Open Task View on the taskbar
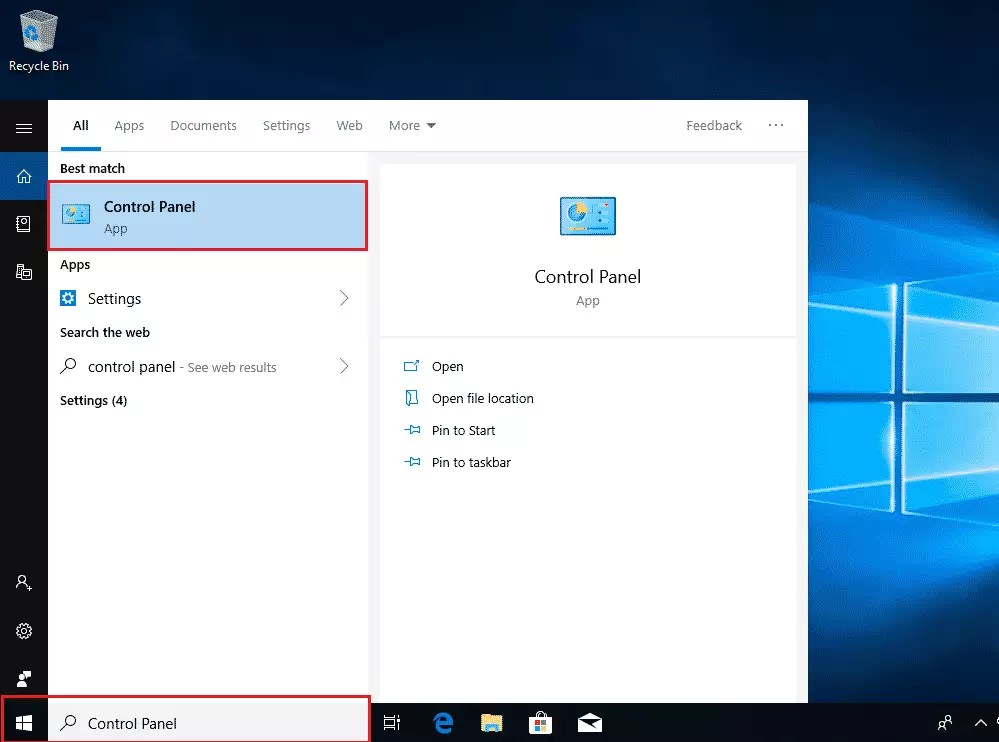 coord(392,722)
